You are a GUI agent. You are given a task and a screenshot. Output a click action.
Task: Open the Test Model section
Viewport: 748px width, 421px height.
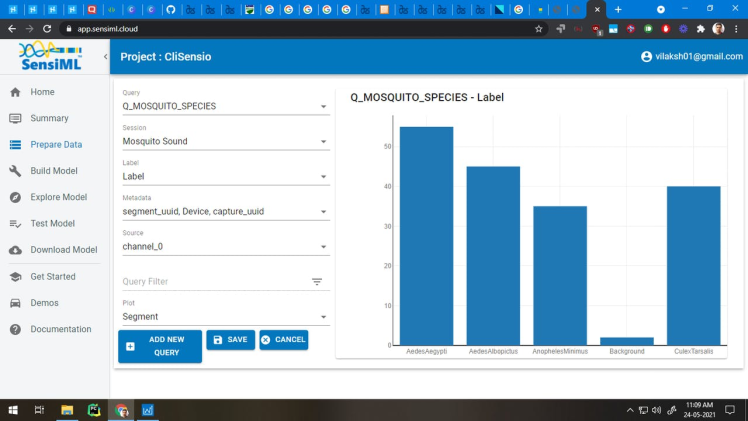click(x=52, y=223)
